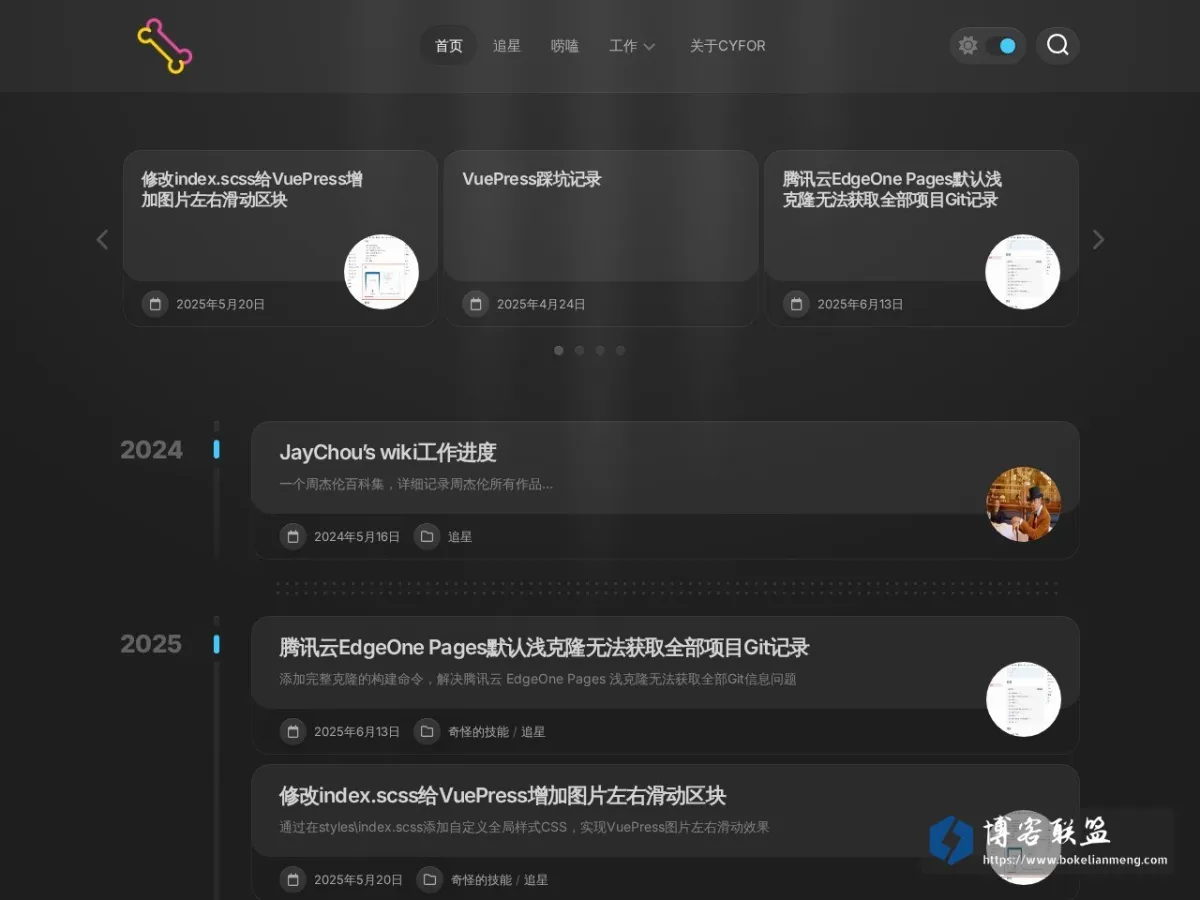Select the third carousel pagination dot
This screenshot has height=900, width=1200.
[x=600, y=350]
